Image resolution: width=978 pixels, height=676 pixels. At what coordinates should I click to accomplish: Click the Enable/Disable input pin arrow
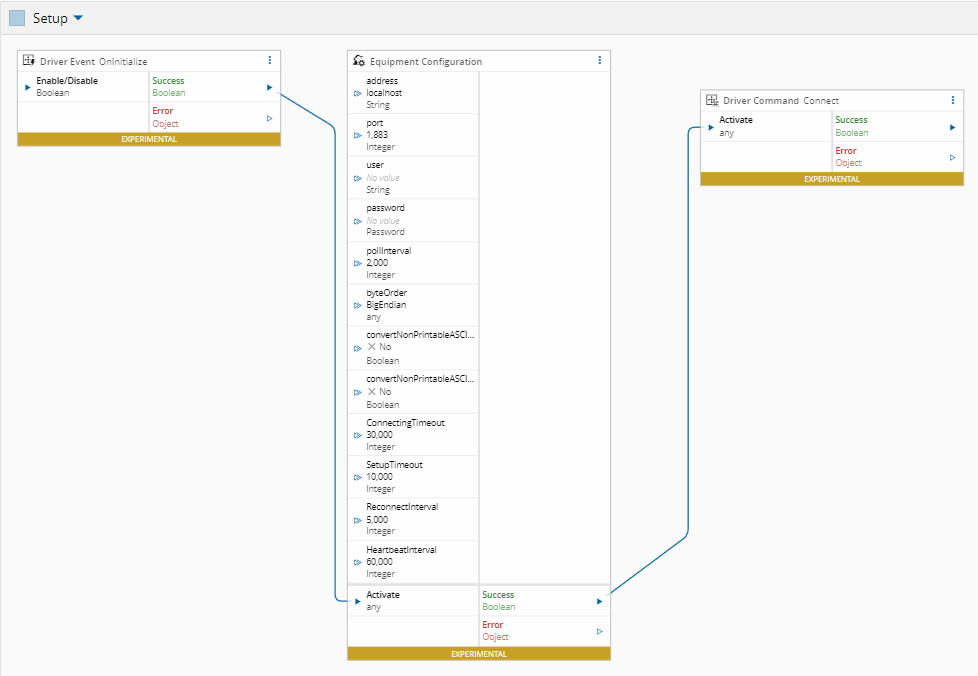click(x=26, y=87)
